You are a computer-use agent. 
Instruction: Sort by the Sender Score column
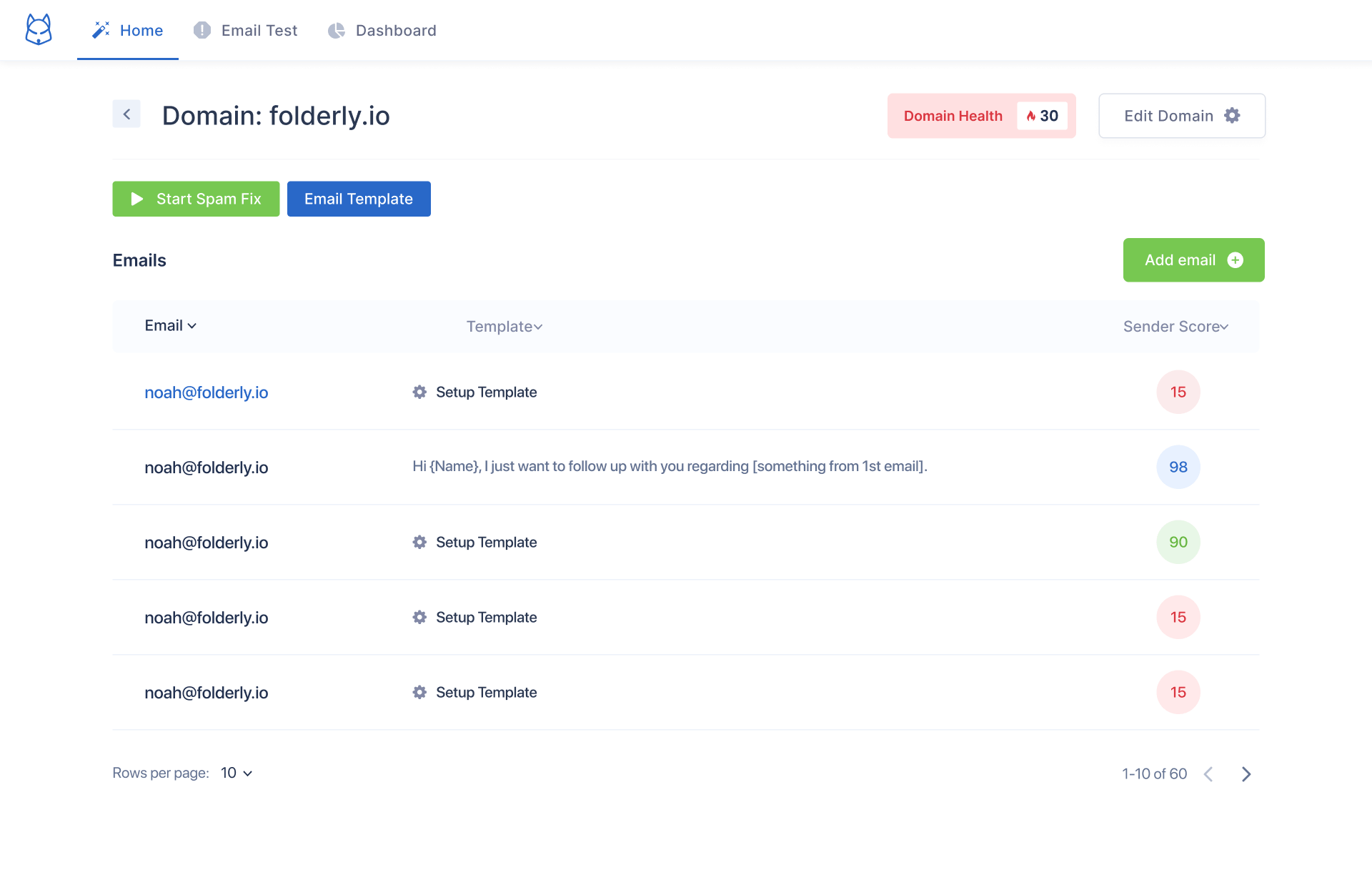point(1175,327)
